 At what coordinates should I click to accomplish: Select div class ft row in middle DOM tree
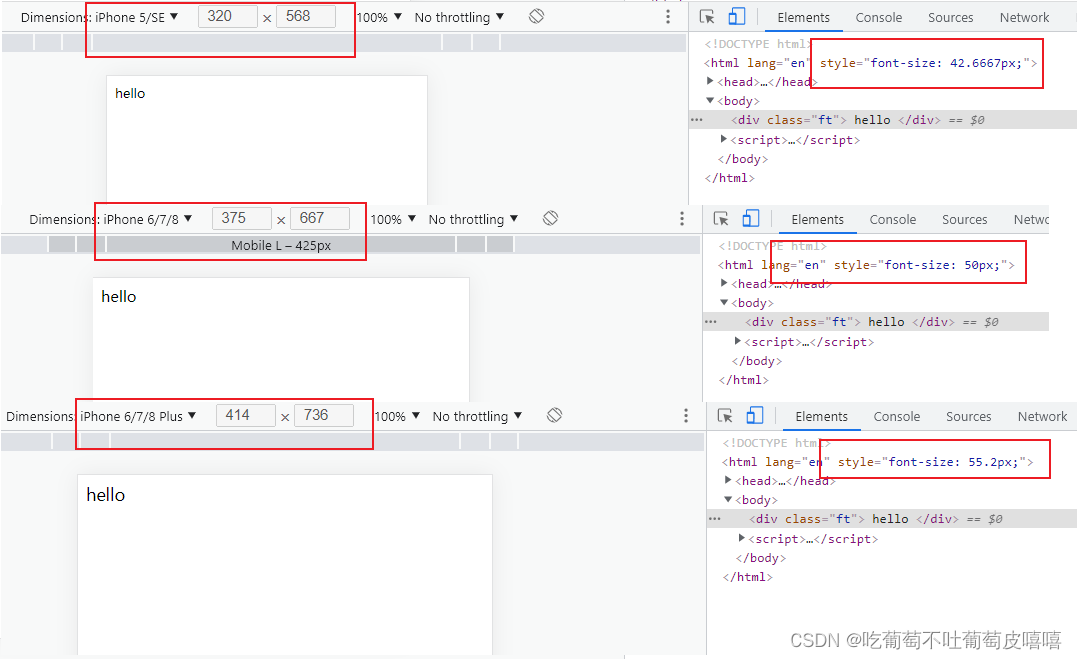876,322
